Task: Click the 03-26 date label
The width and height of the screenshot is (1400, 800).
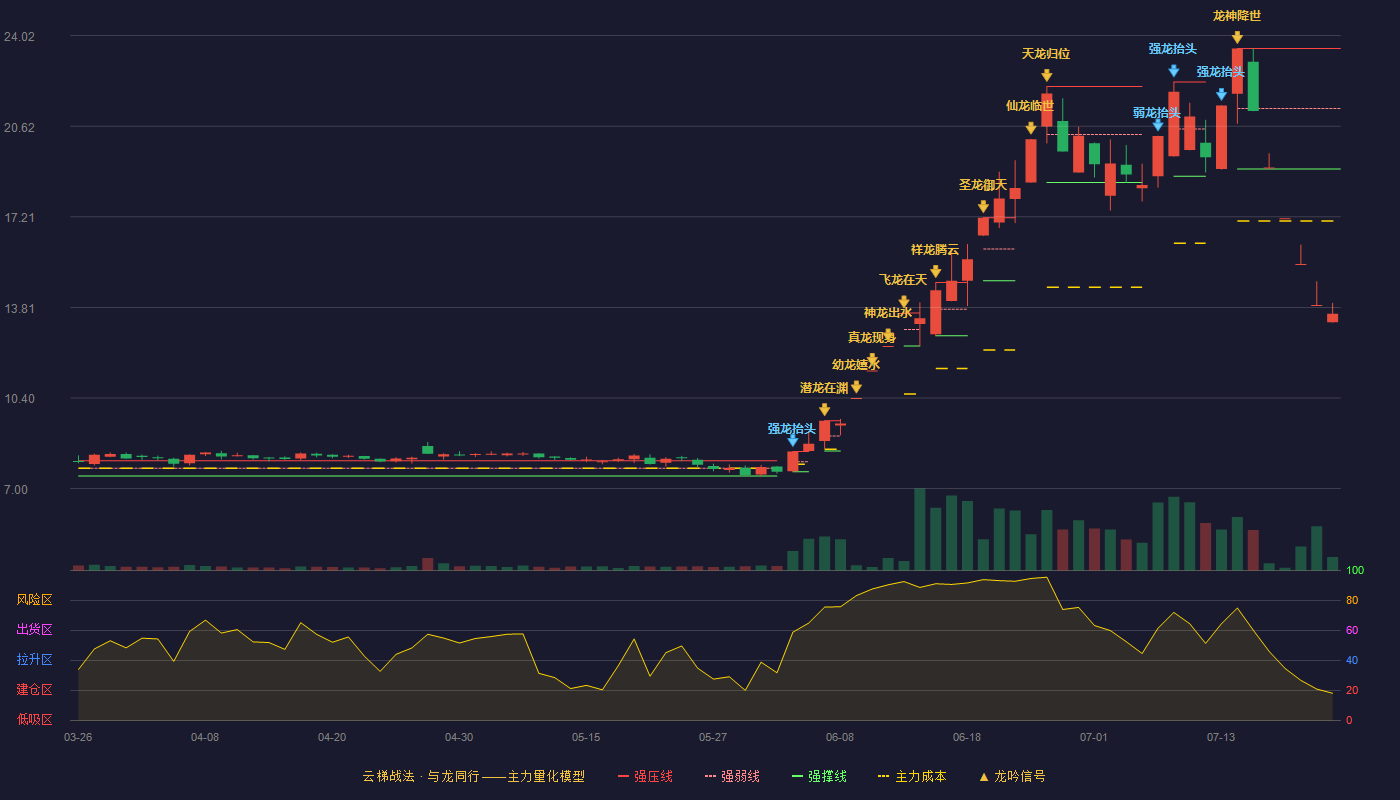Action: tap(78, 737)
